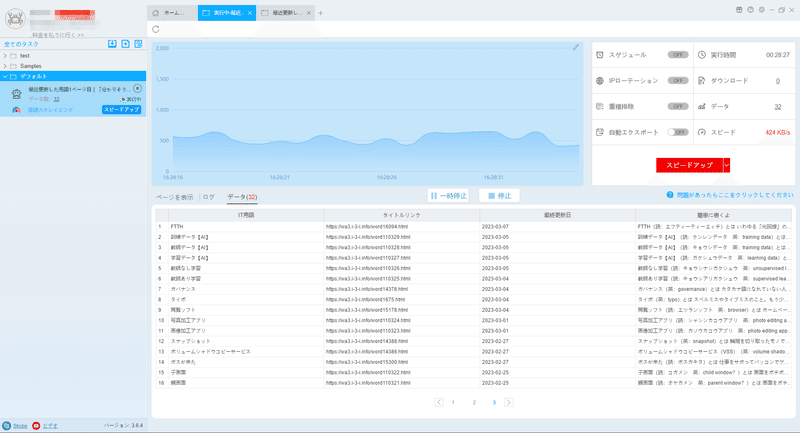Click the blue question mark help icon
Screen dimensions: 800x433
point(670,195)
